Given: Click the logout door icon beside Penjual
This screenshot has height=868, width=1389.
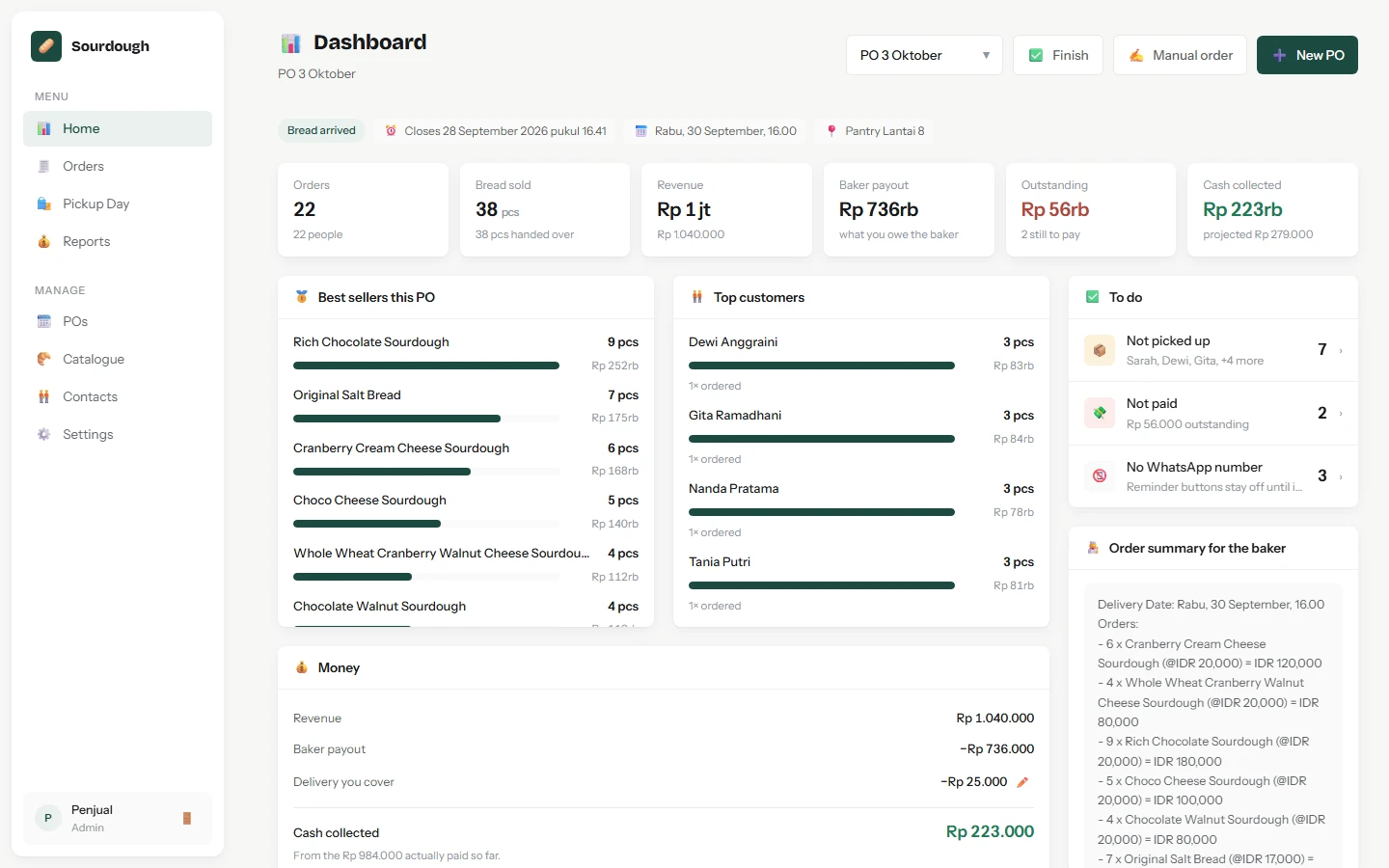Looking at the screenshot, I should tap(187, 818).
